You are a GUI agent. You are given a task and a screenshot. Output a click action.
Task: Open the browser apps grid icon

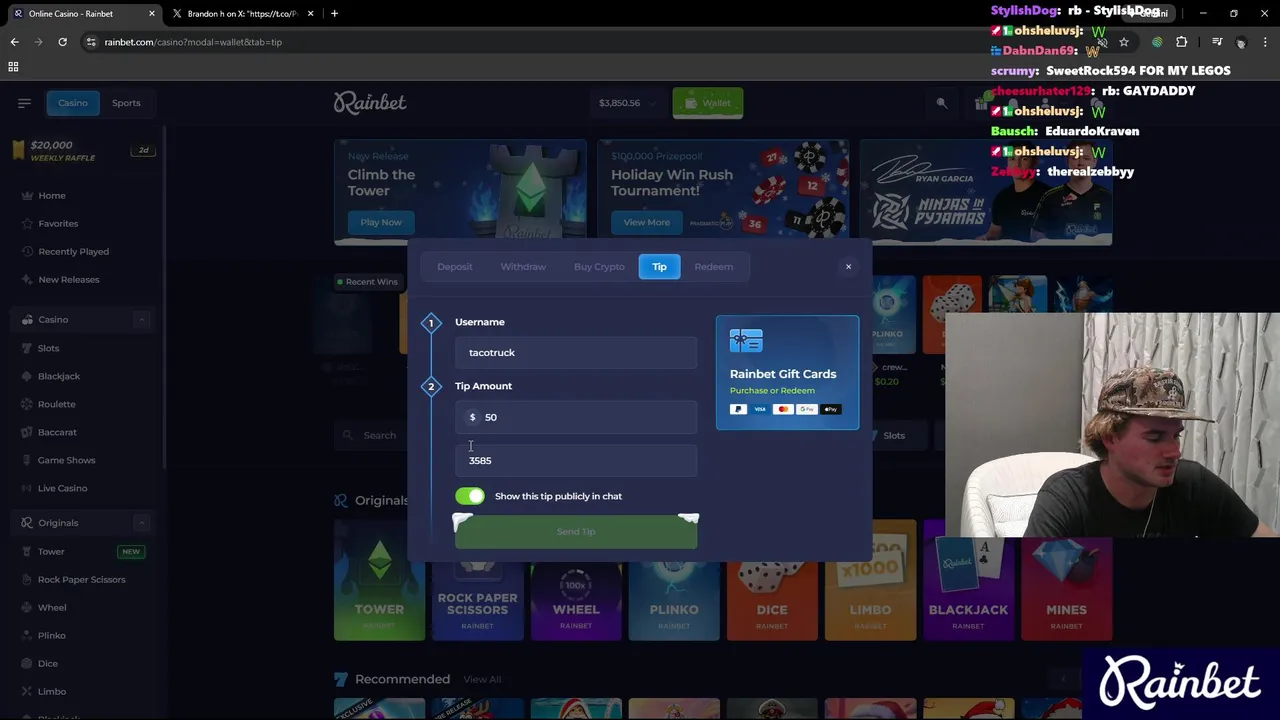pyautogui.click(x=13, y=67)
